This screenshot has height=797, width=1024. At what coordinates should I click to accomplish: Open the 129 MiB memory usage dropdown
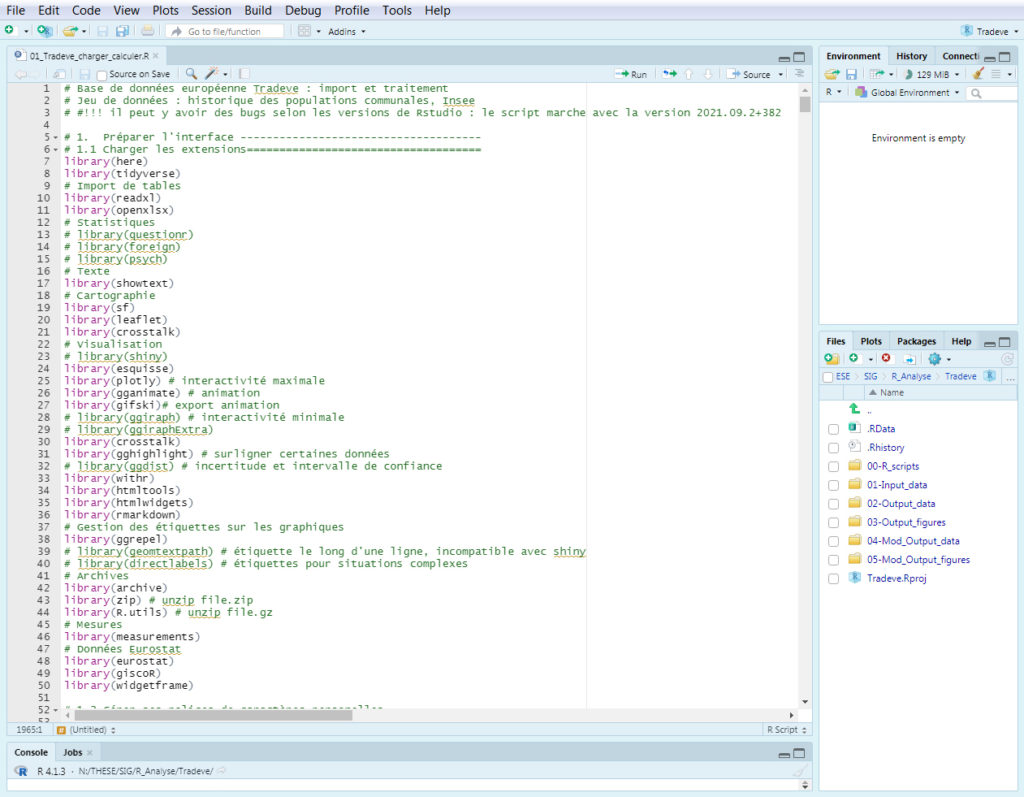pyautogui.click(x=931, y=74)
